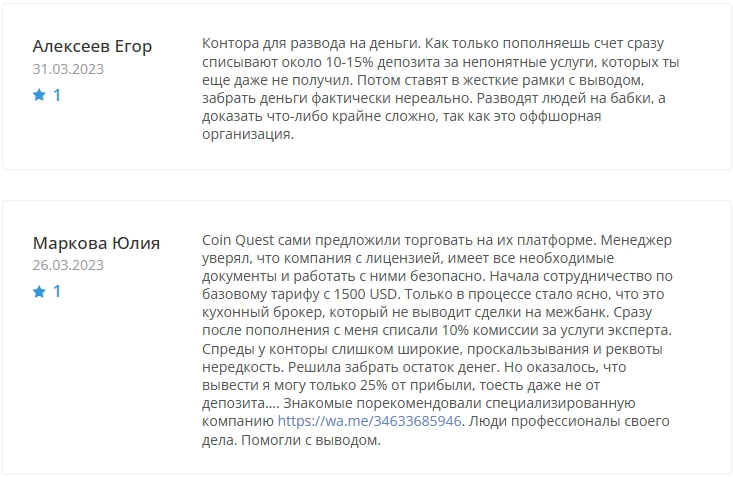Open reviewer name Алексеев Егор
733x477 pixels.
click(92, 46)
